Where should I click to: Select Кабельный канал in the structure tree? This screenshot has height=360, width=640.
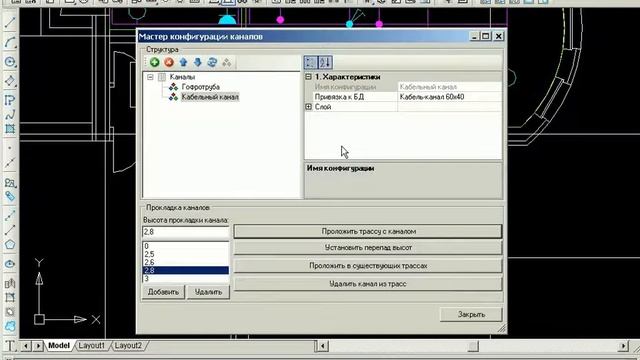tap(210, 97)
